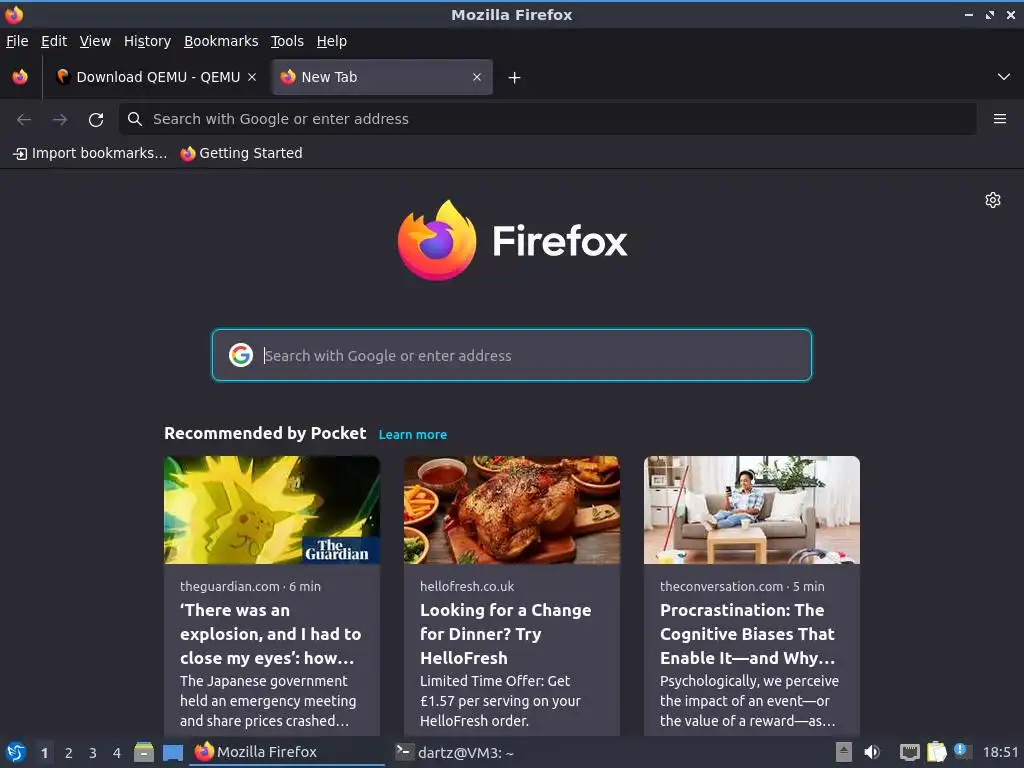Click the Recommended by Pocket heading
Viewport: 1024px width, 768px height.
(265, 434)
